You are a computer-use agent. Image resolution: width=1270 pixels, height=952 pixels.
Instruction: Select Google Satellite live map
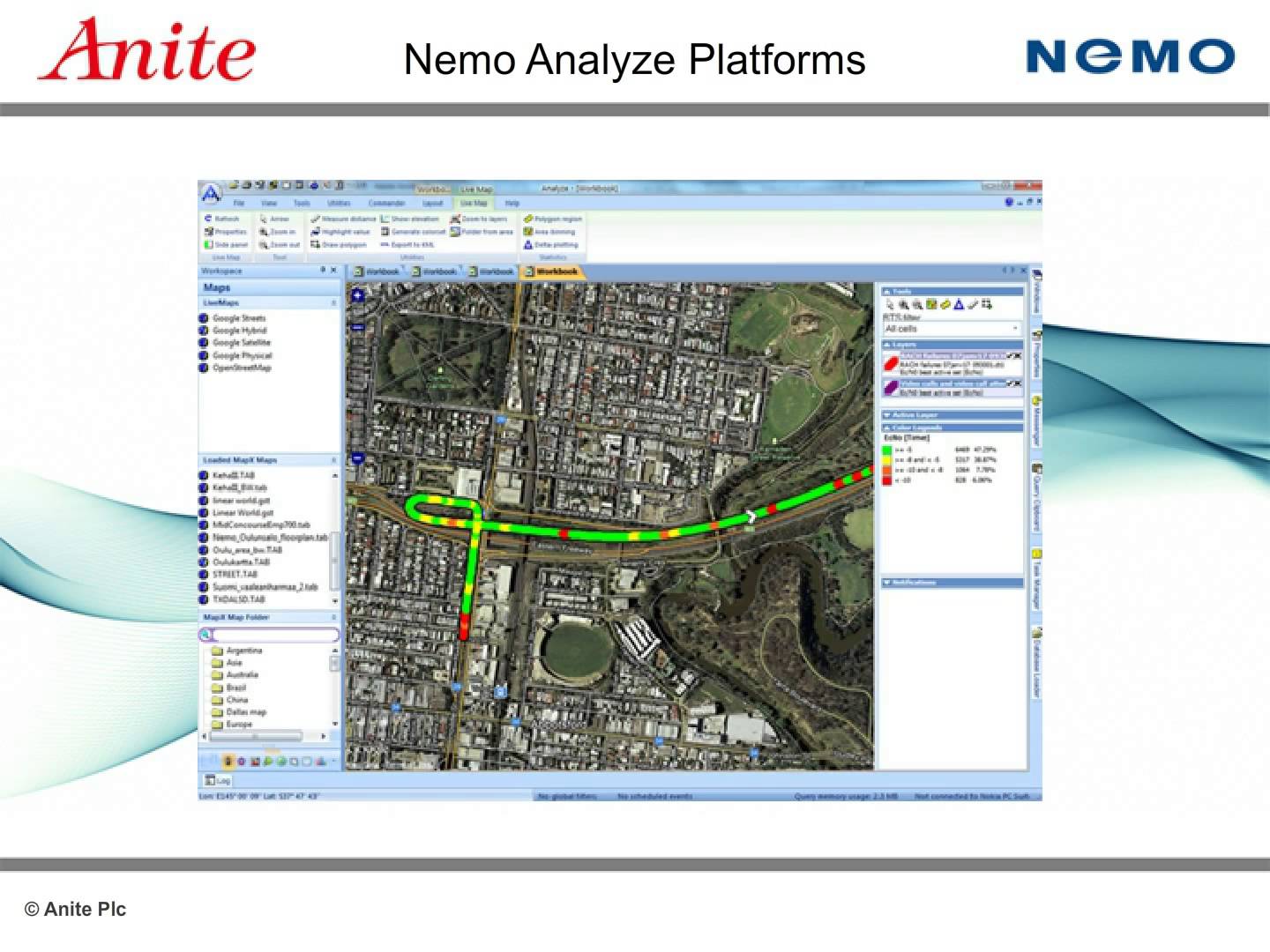click(x=235, y=343)
